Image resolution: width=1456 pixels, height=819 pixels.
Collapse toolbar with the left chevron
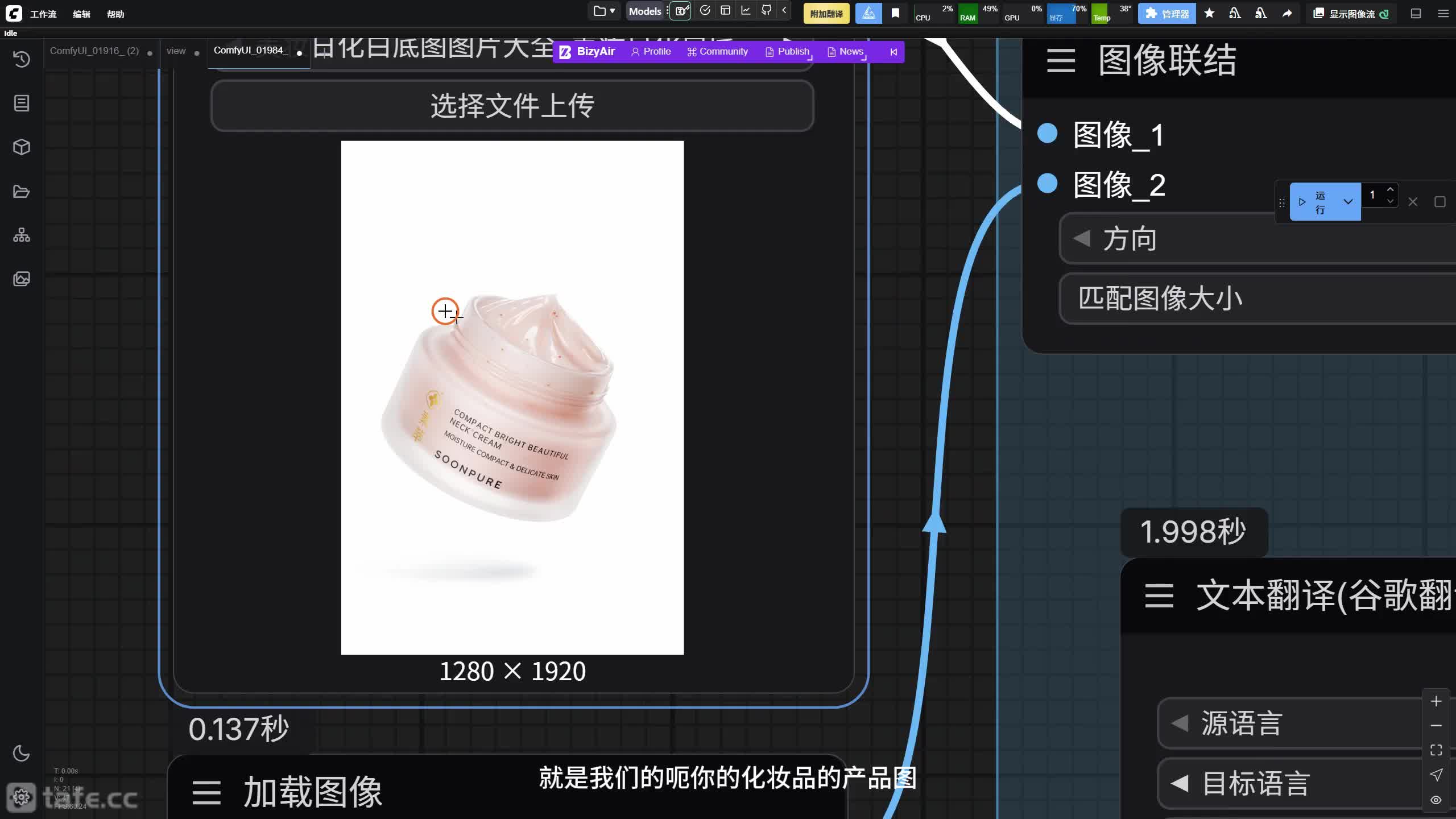point(784,11)
